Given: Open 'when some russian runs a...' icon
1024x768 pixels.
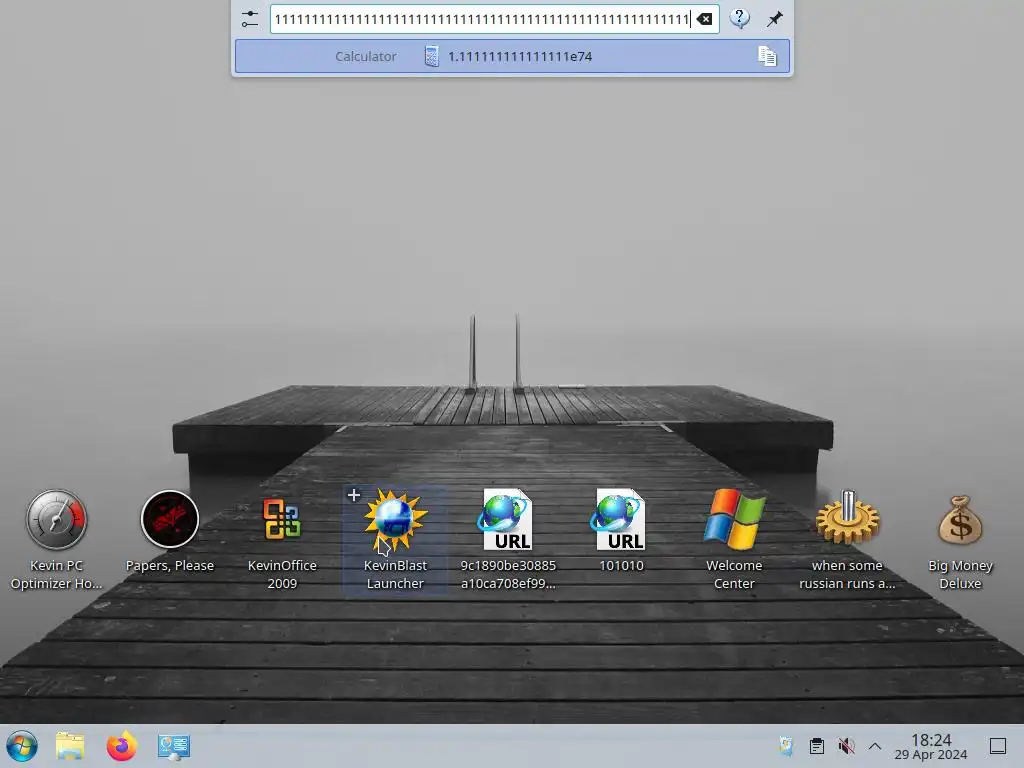Looking at the screenshot, I should coord(847,539).
